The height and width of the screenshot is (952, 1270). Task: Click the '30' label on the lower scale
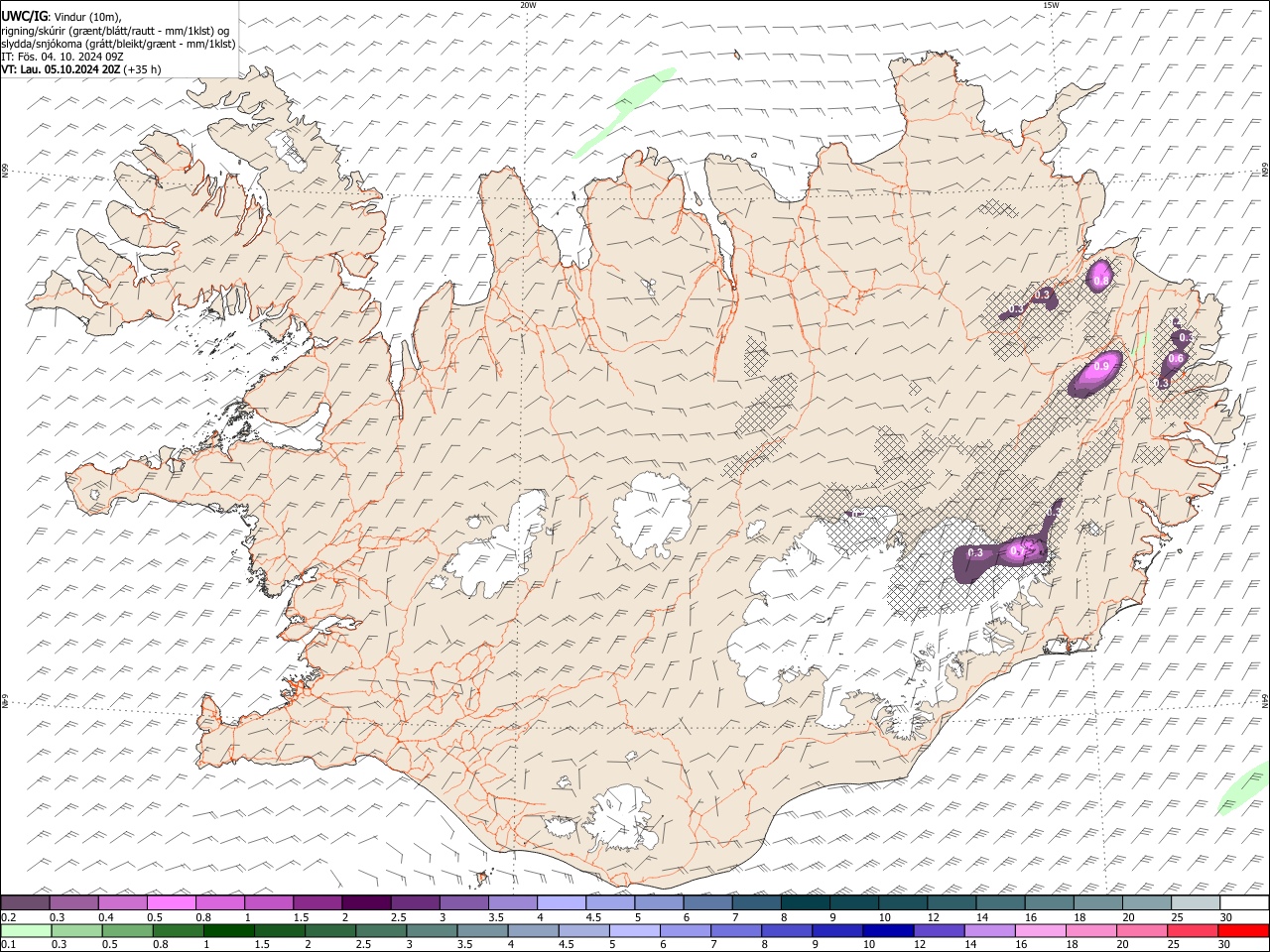point(1226,944)
